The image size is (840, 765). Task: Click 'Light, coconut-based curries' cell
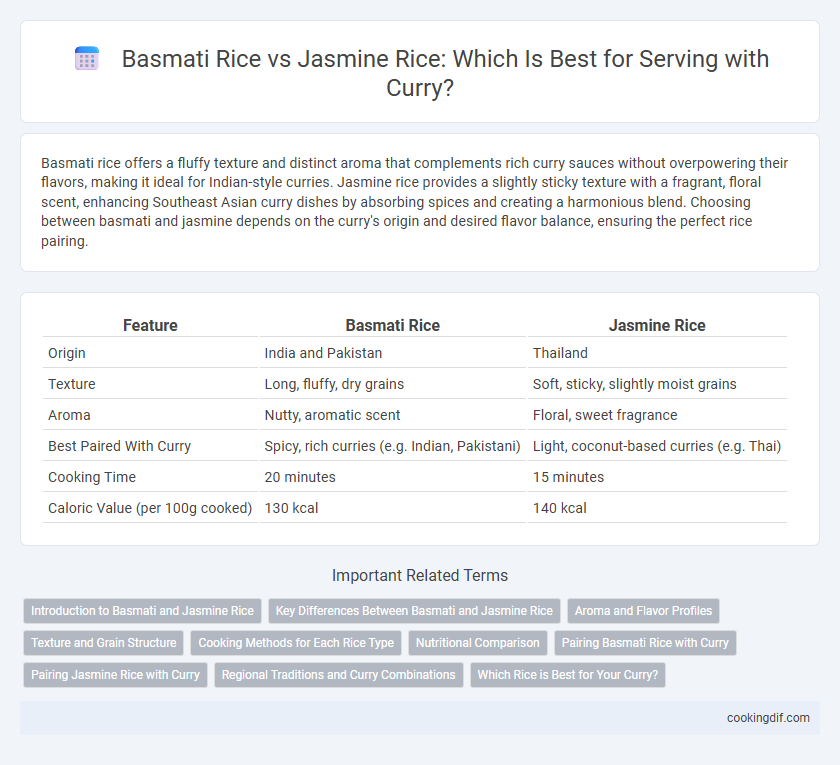[657, 446]
